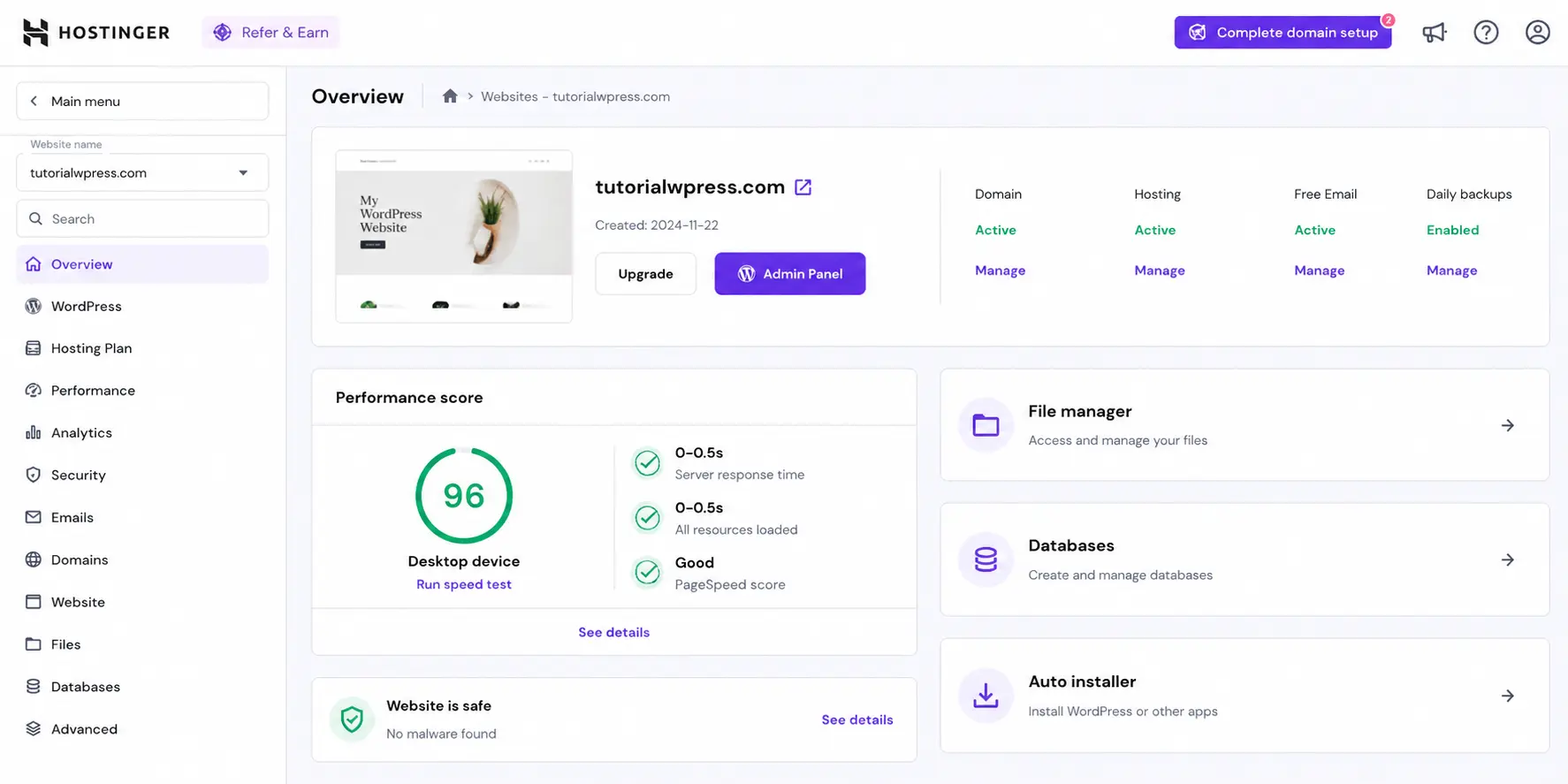Click the Databases card arrow
The image size is (1568, 784).
click(1508, 559)
